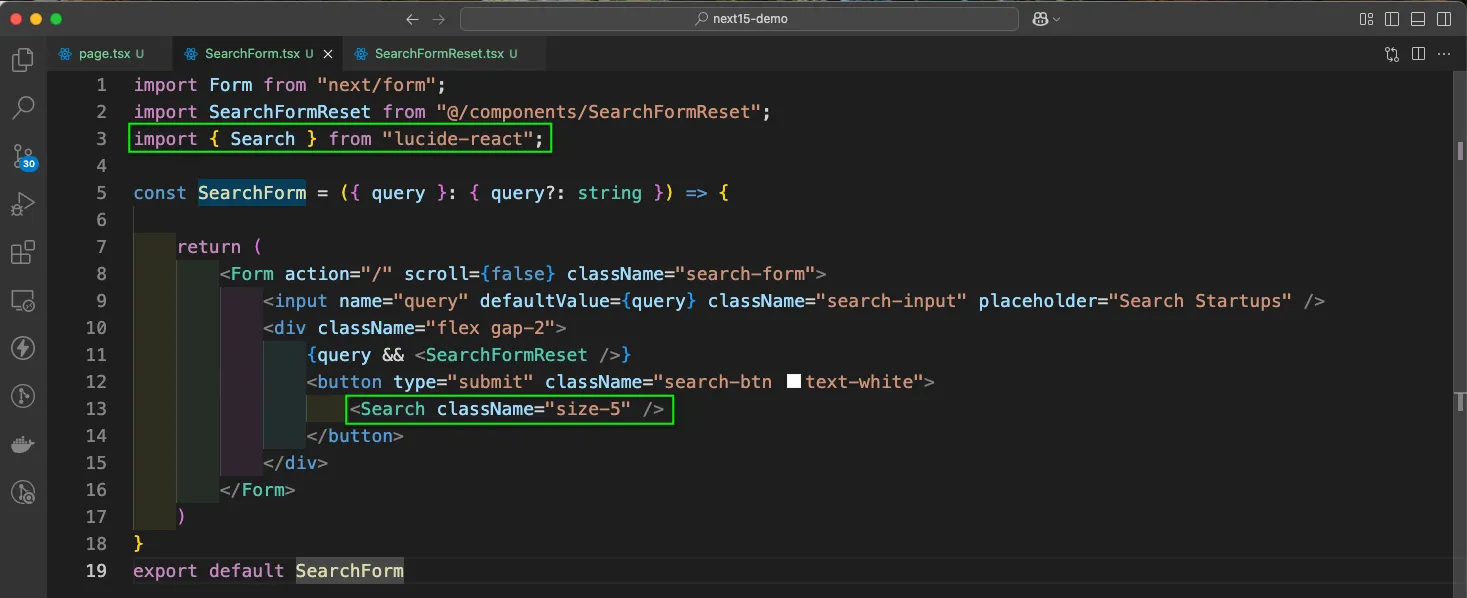Open the Explorer view in activity bar
Screen dimensions: 1467x598
coord(22,60)
